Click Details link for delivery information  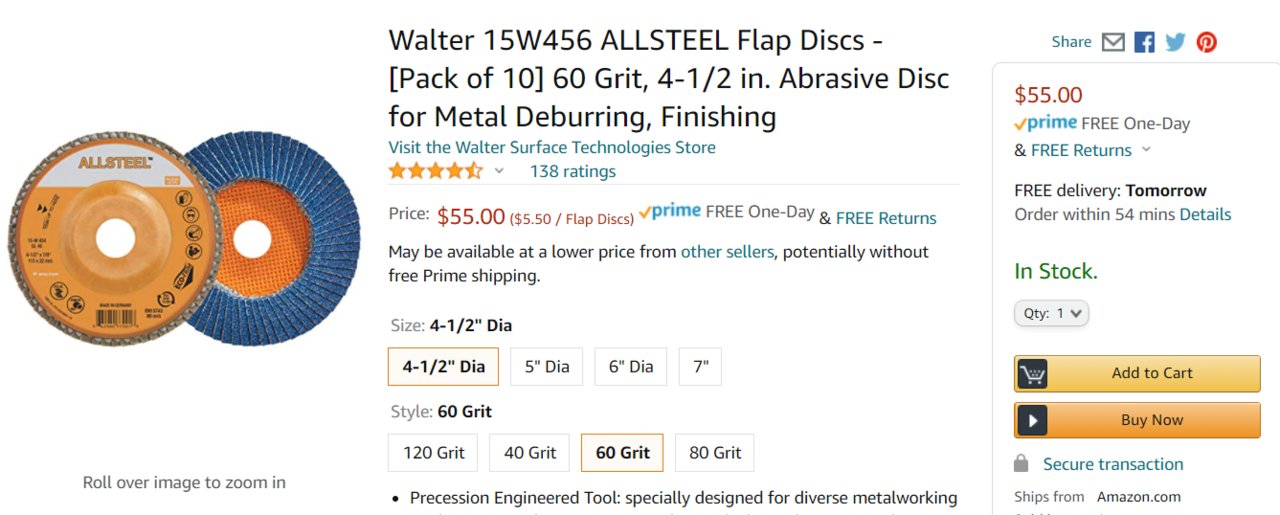click(1205, 214)
